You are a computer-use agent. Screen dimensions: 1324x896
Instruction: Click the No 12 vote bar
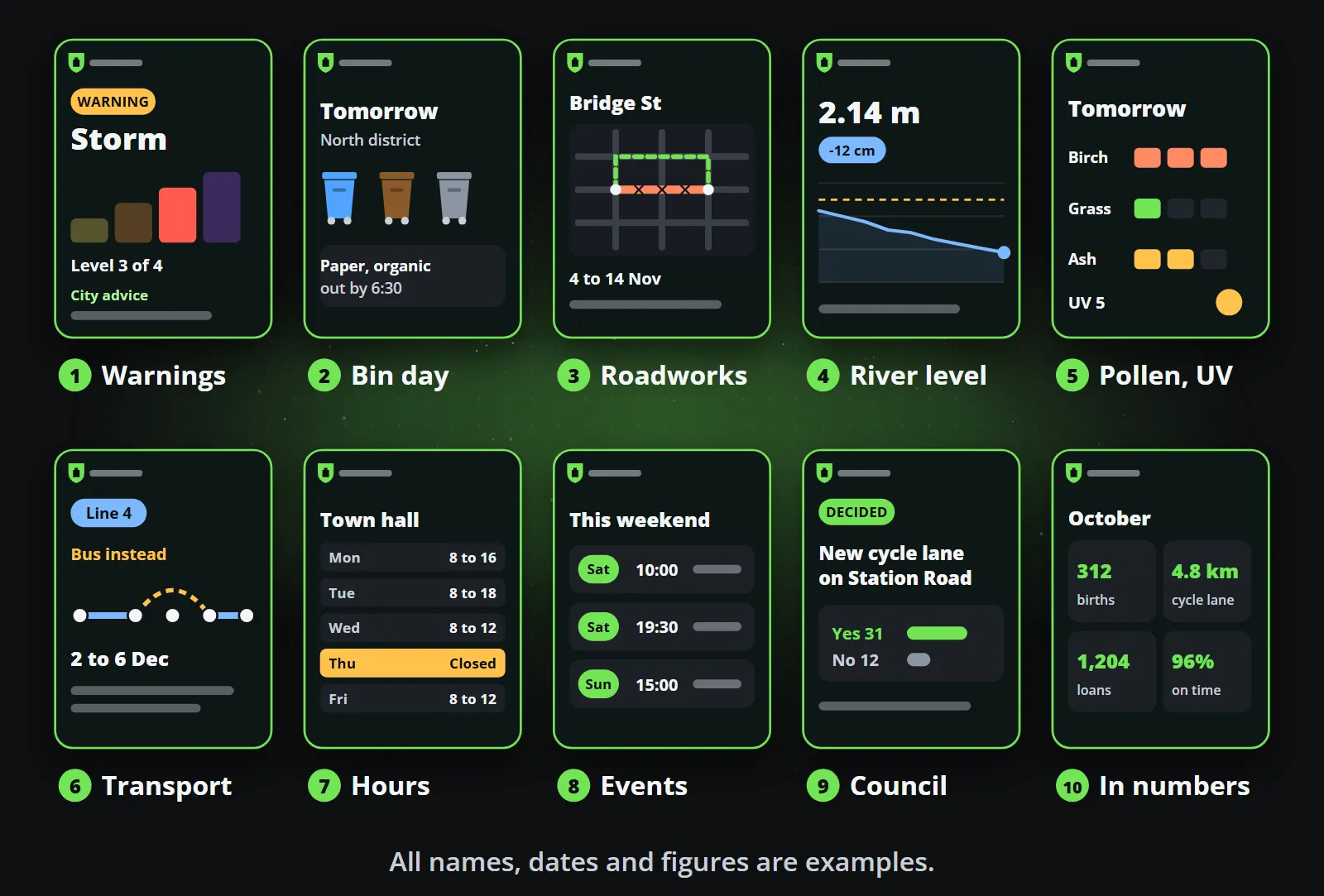[919, 660]
